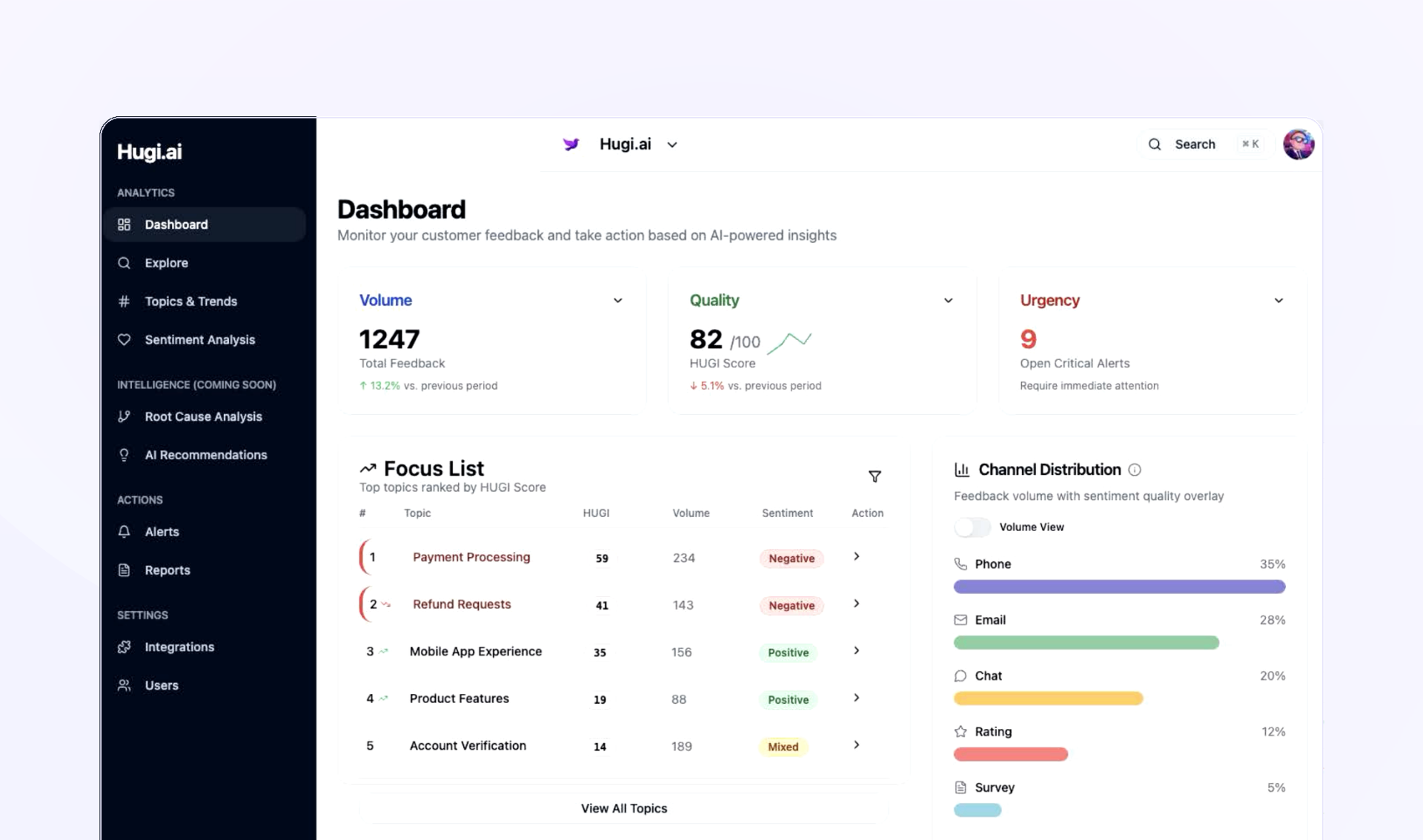Screen dimensions: 1423x840
Task: Open the Explore section from the sidebar
Action: tap(165, 263)
